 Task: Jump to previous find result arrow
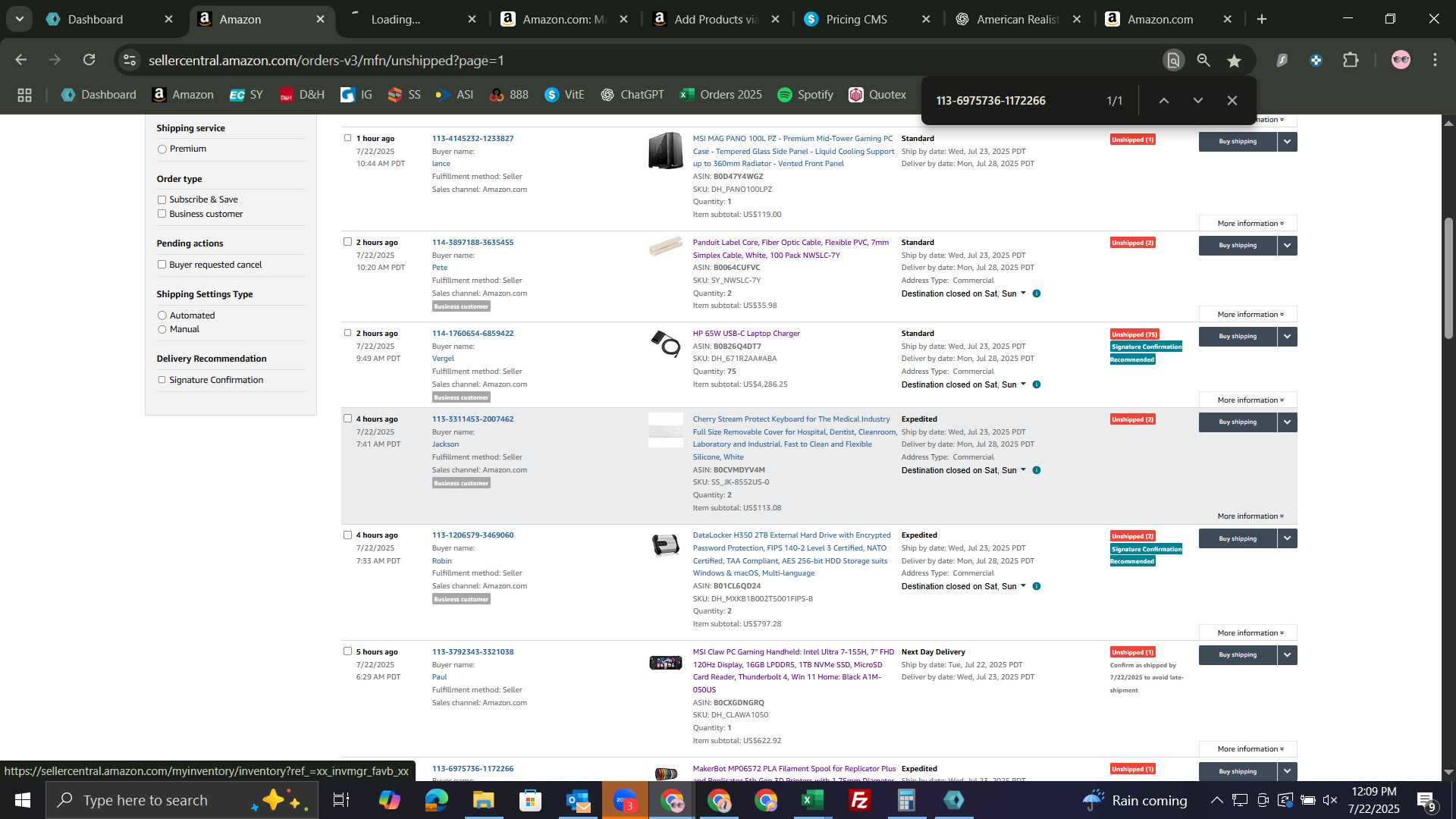coord(1163,100)
